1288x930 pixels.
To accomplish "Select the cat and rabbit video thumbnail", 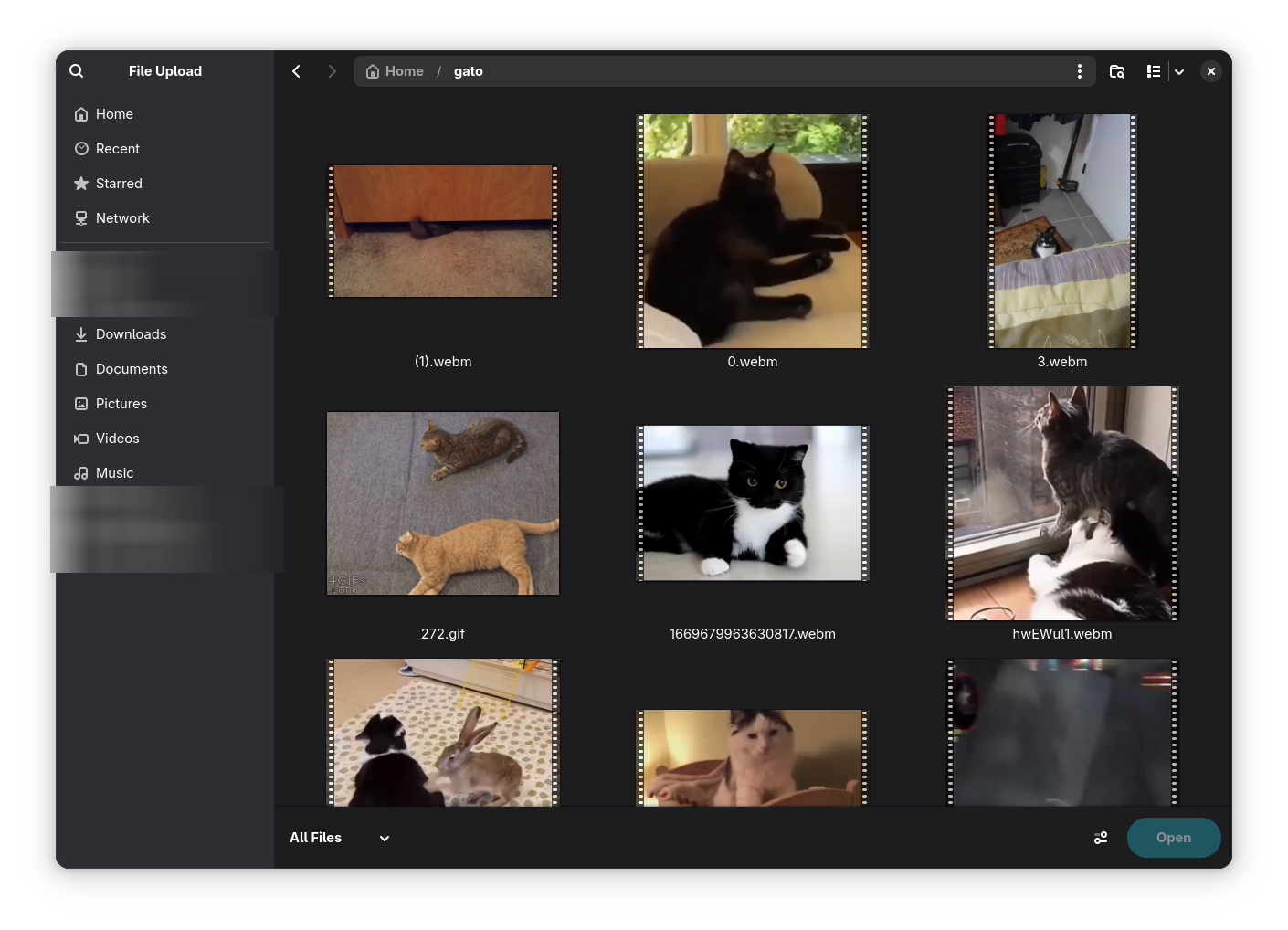I will (x=443, y=733).
